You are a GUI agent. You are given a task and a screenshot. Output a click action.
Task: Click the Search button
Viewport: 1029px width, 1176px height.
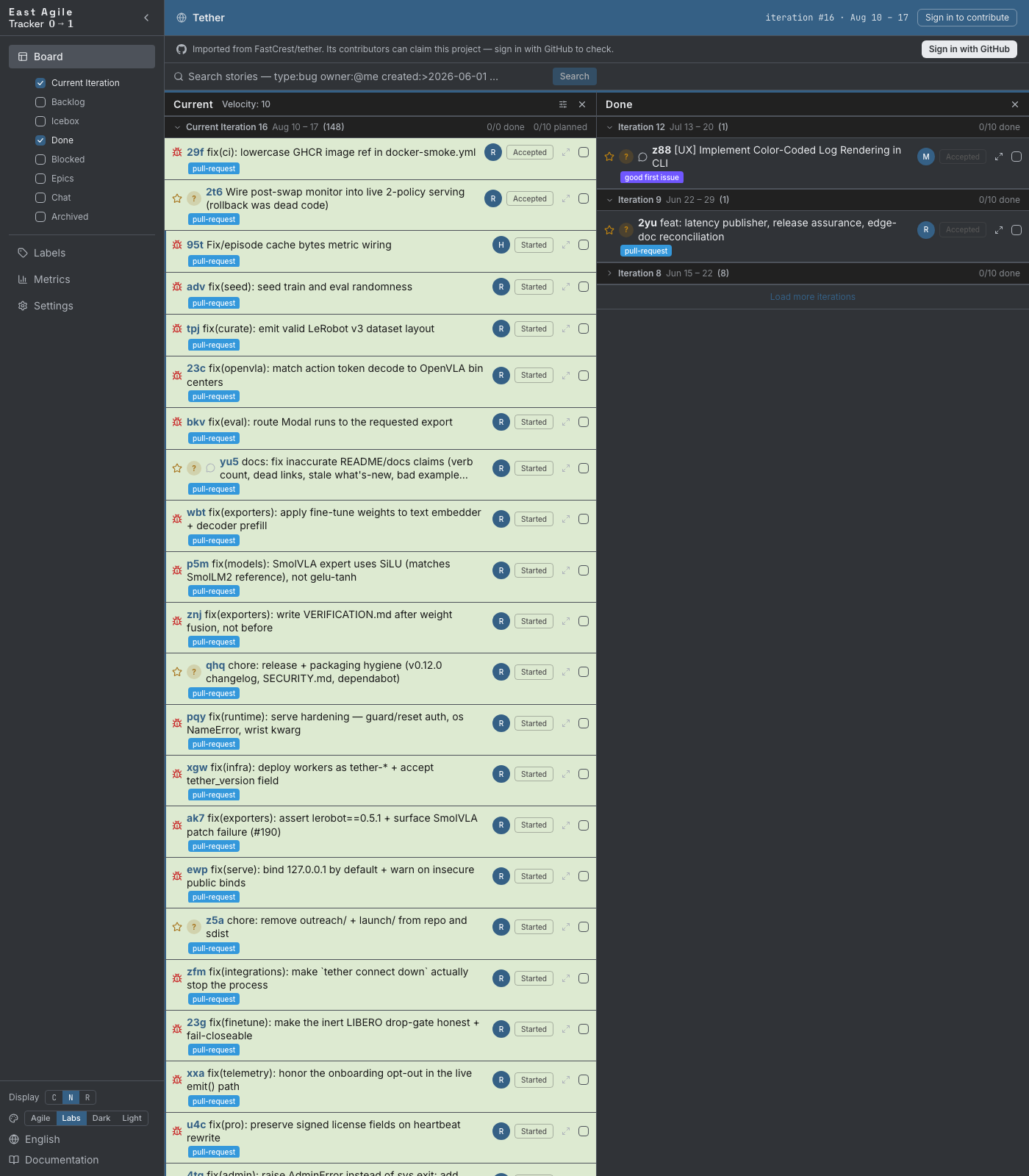coord(574,76)
